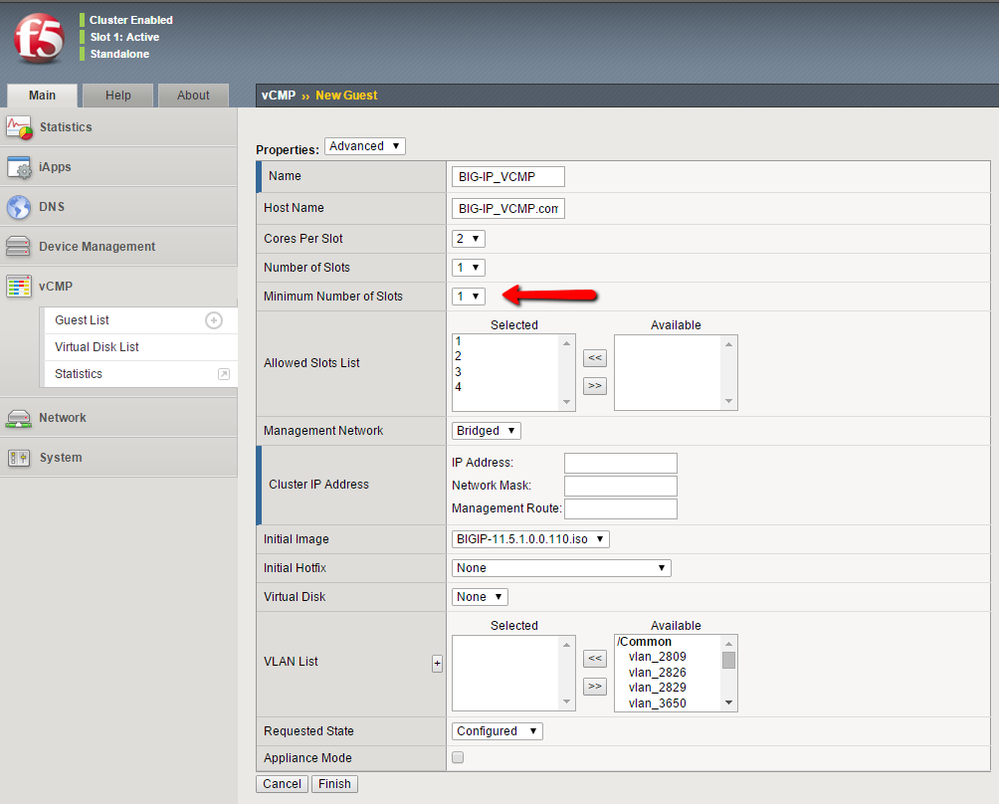Switch to the Help tab
999x804 pixels.
(x=118, y=95)
